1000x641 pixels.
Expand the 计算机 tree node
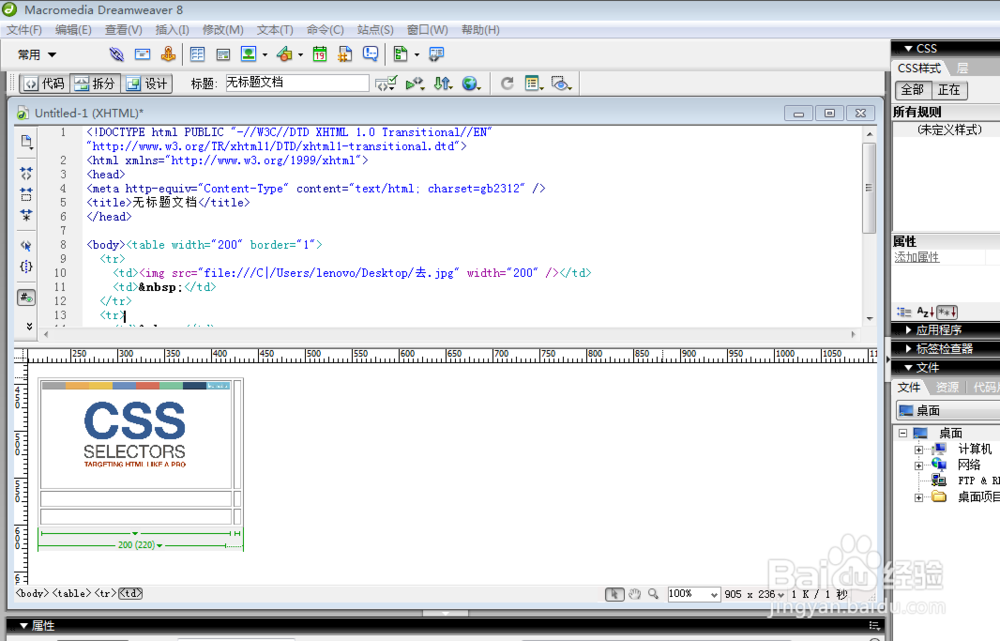918,449
